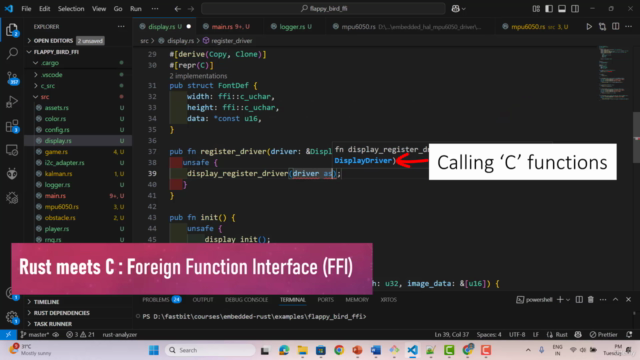Expand the TIMELINE section

tap(47, 302)
